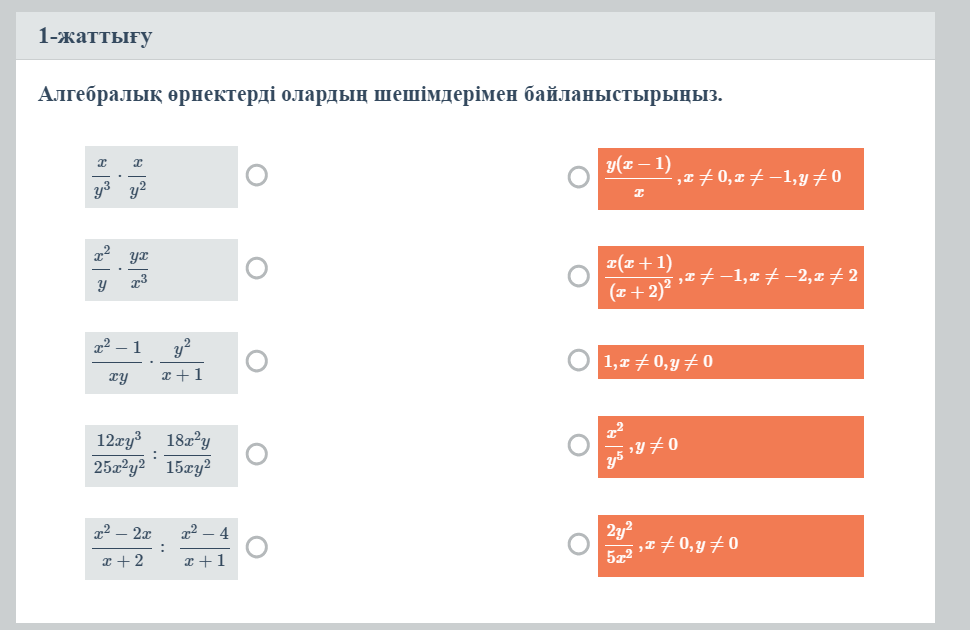
Task: Click the gray 12xy³/25x²y² expression box
Action: (x=161, y=455)
